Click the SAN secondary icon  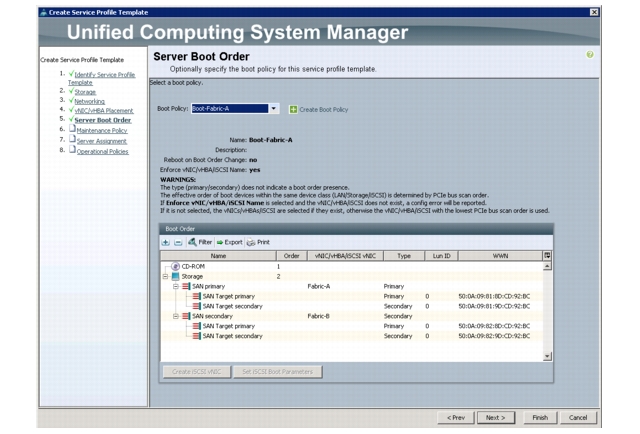coord(186,316)
